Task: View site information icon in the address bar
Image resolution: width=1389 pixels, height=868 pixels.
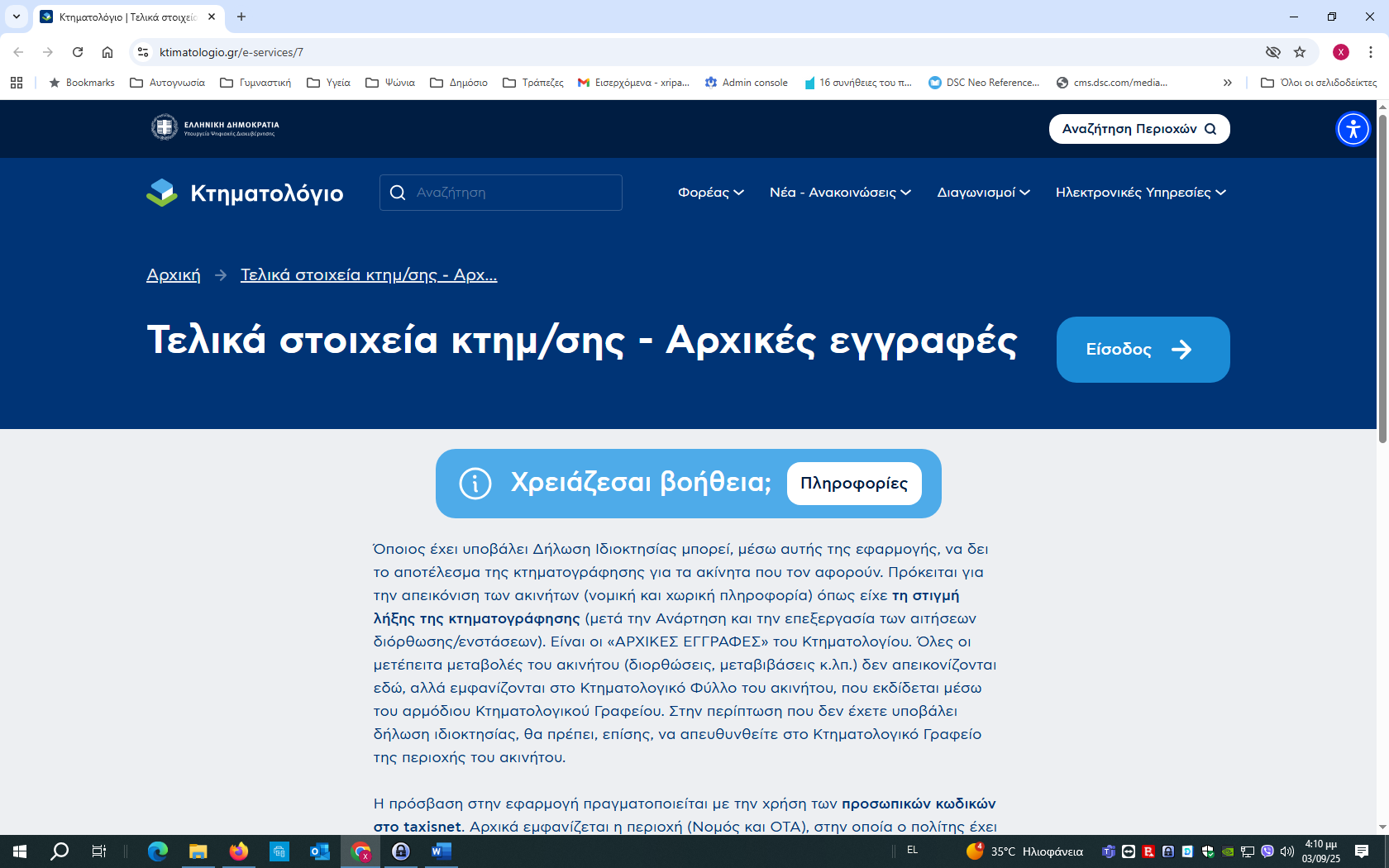Action: click(x=143, y=52)
